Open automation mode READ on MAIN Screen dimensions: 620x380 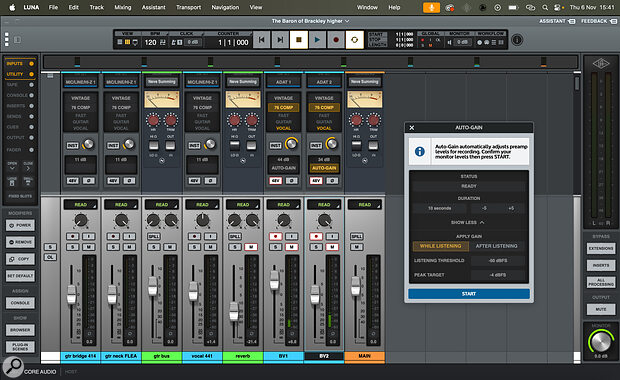365,204
